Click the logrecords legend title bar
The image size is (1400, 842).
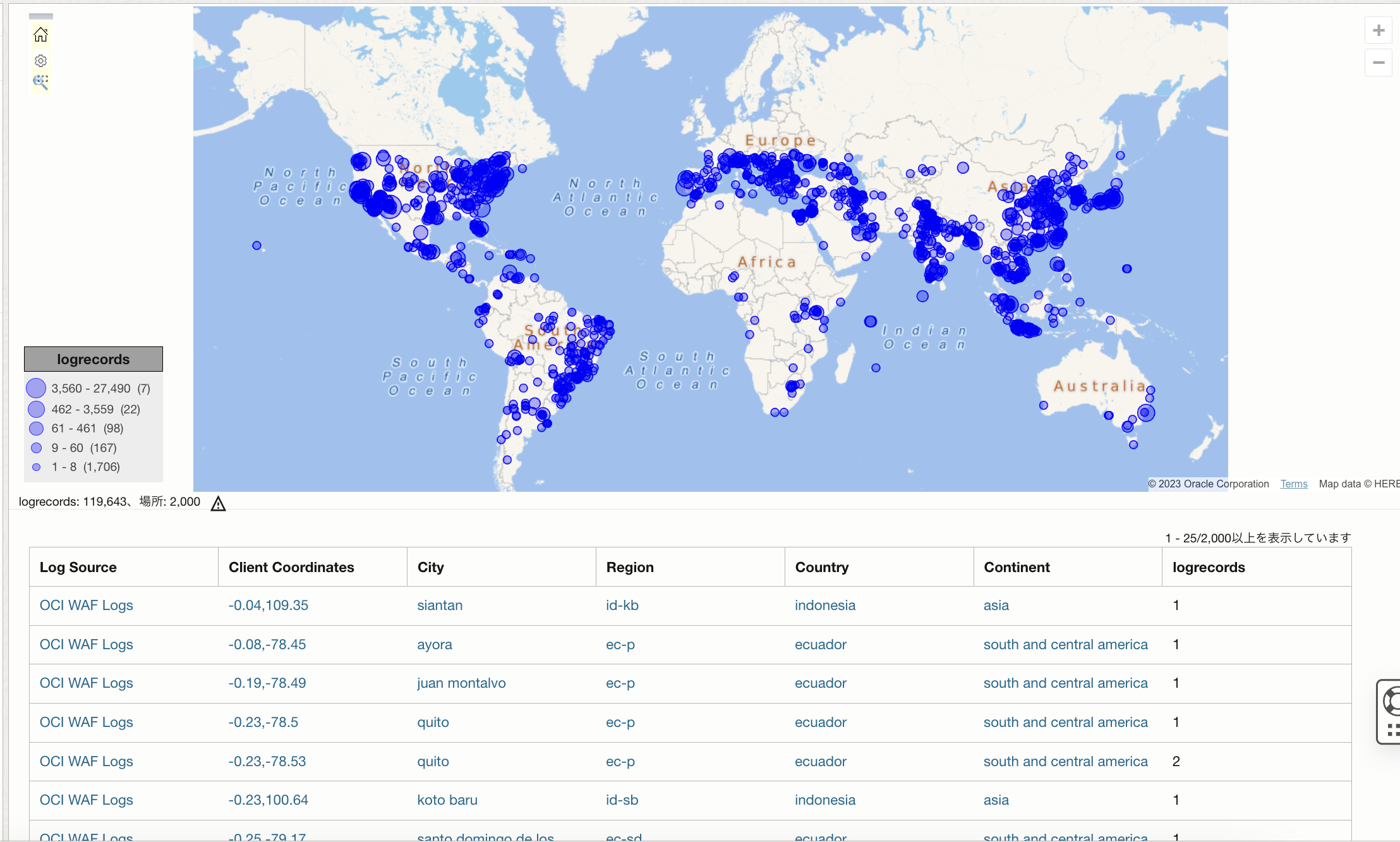(94, 359)
